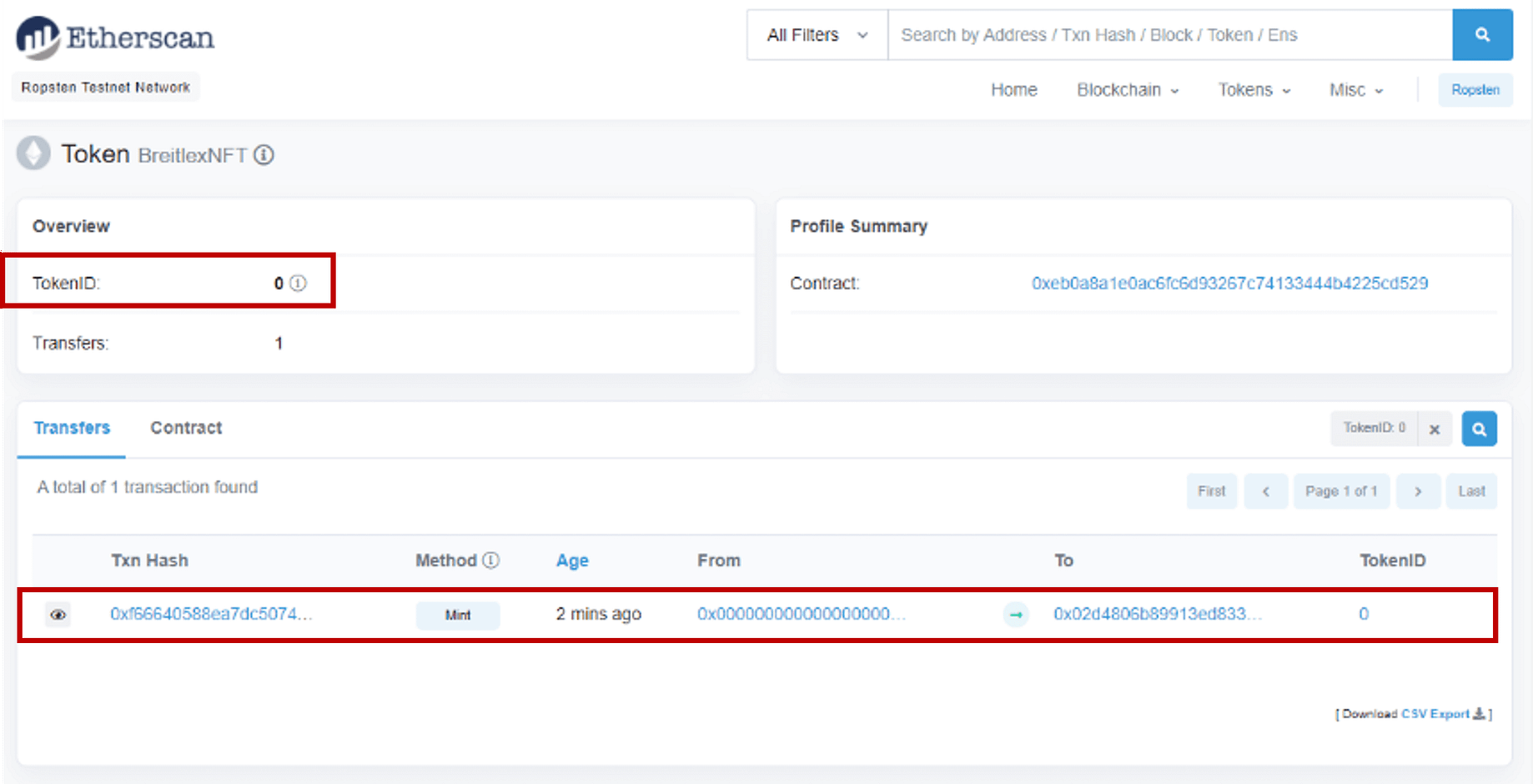Open the All Filters dropdown

pyautogui.click(x=817, y=35)
